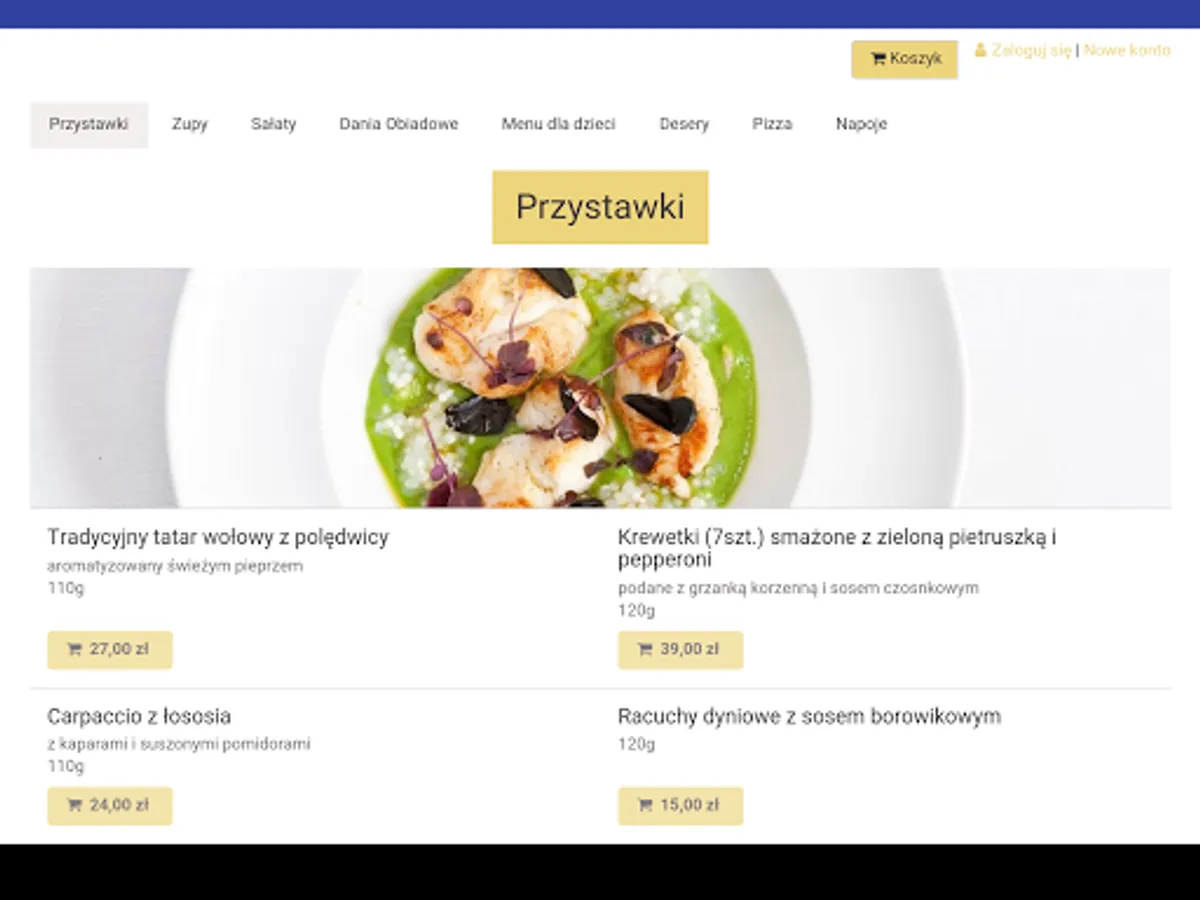Switch to the Zupy tab

(x=190, y=125)
